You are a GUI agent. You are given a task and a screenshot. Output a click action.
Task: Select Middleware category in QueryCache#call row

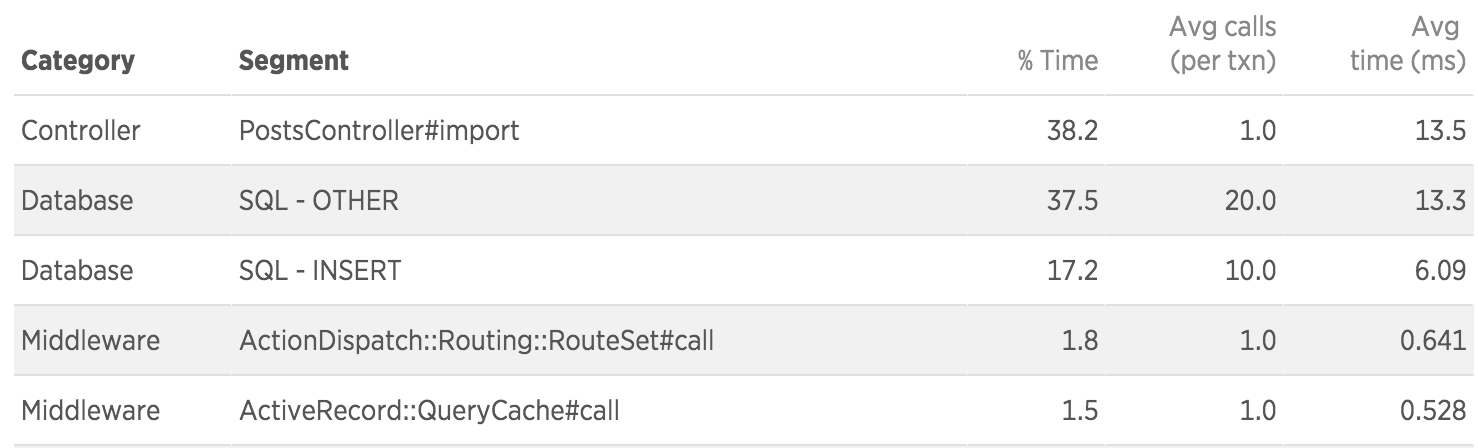90,410
